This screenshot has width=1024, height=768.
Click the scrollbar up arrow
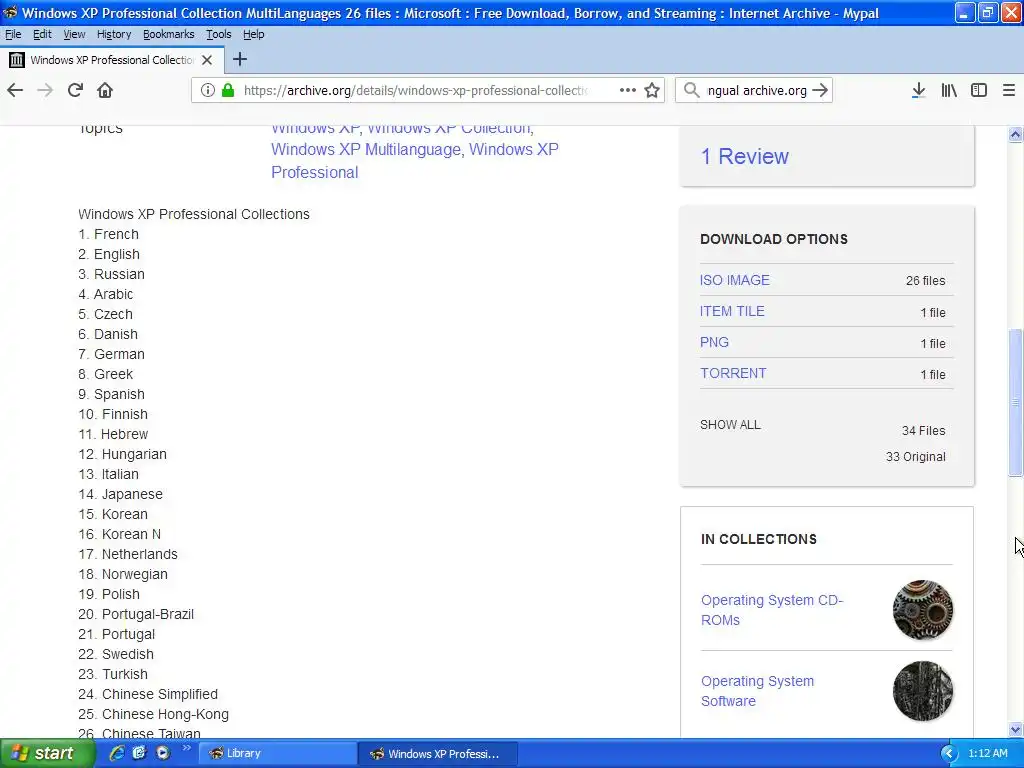pos(1016,135)
